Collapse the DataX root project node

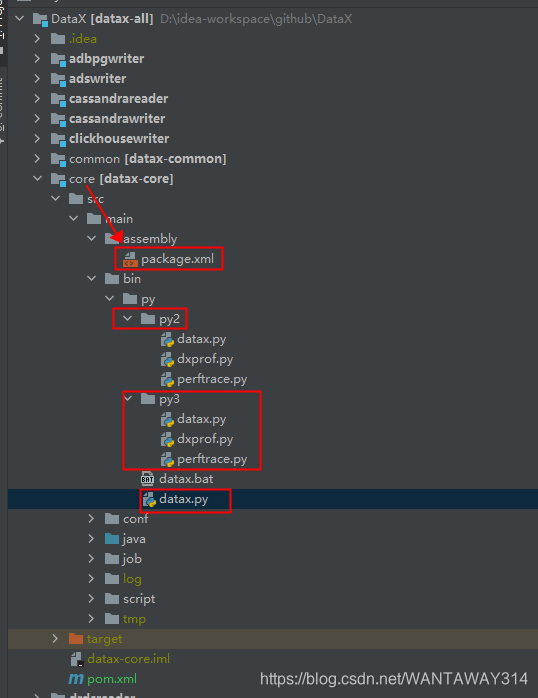tap(20, 19)
